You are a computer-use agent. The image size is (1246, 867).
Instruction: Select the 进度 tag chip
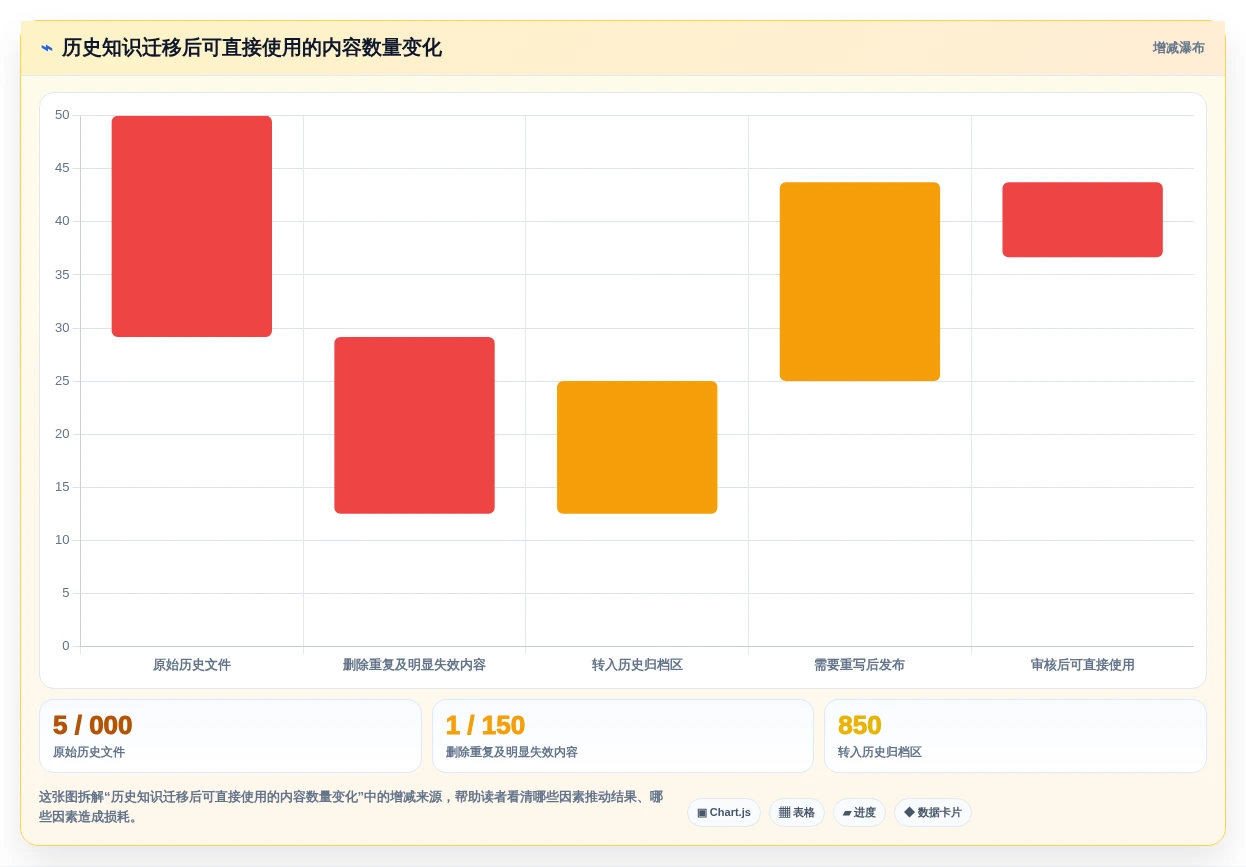[x=859, y=813]
